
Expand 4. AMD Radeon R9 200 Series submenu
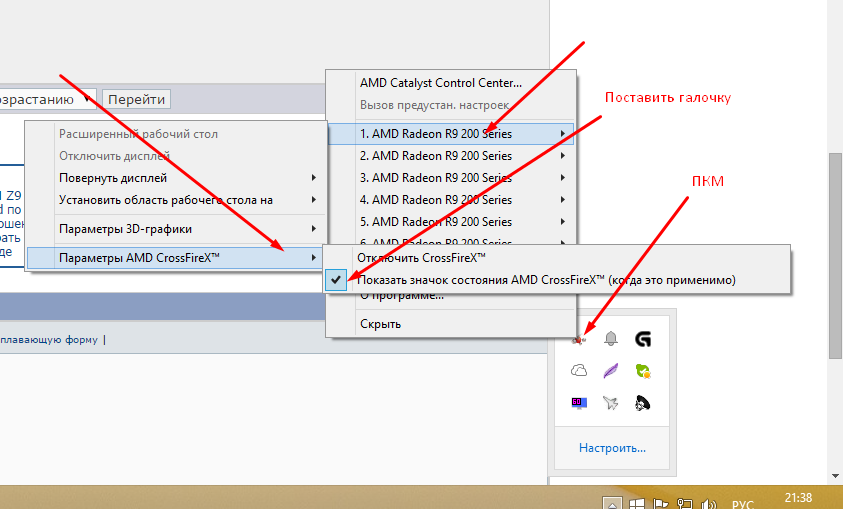click(451, 200)
